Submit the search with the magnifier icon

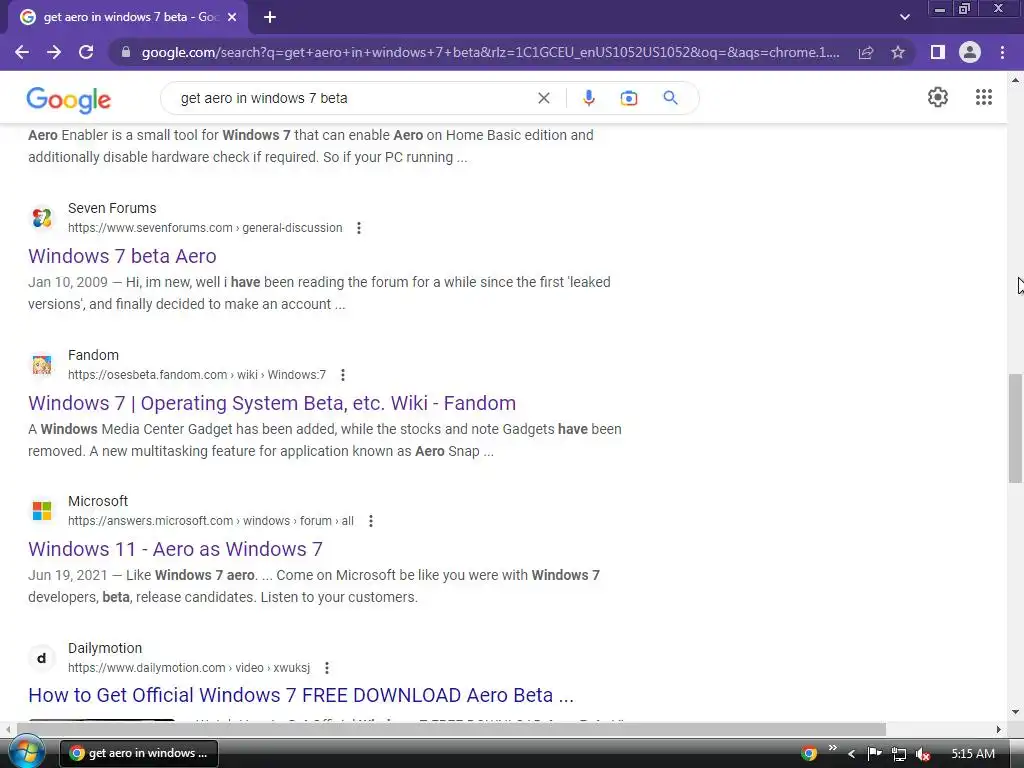[x=670, y=98]
